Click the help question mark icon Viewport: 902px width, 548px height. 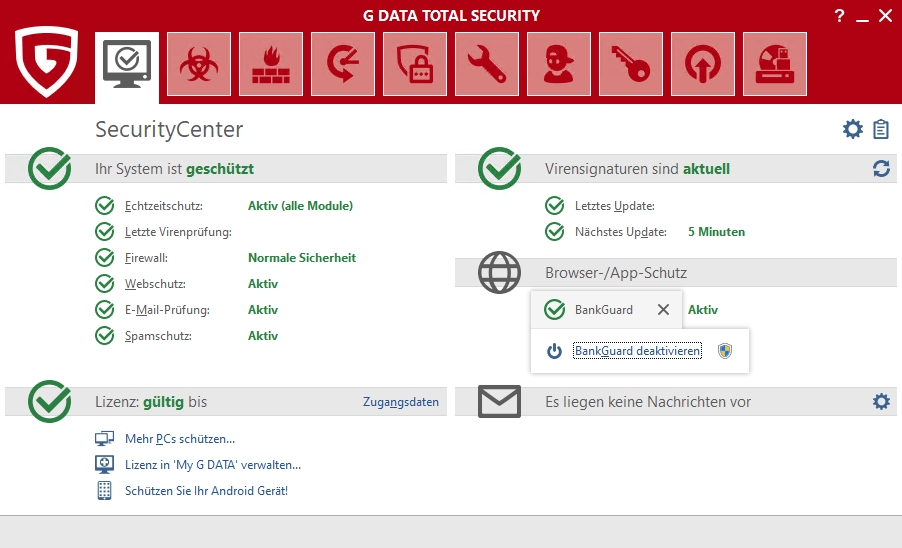pyautogui.click(x=839, y=16)
